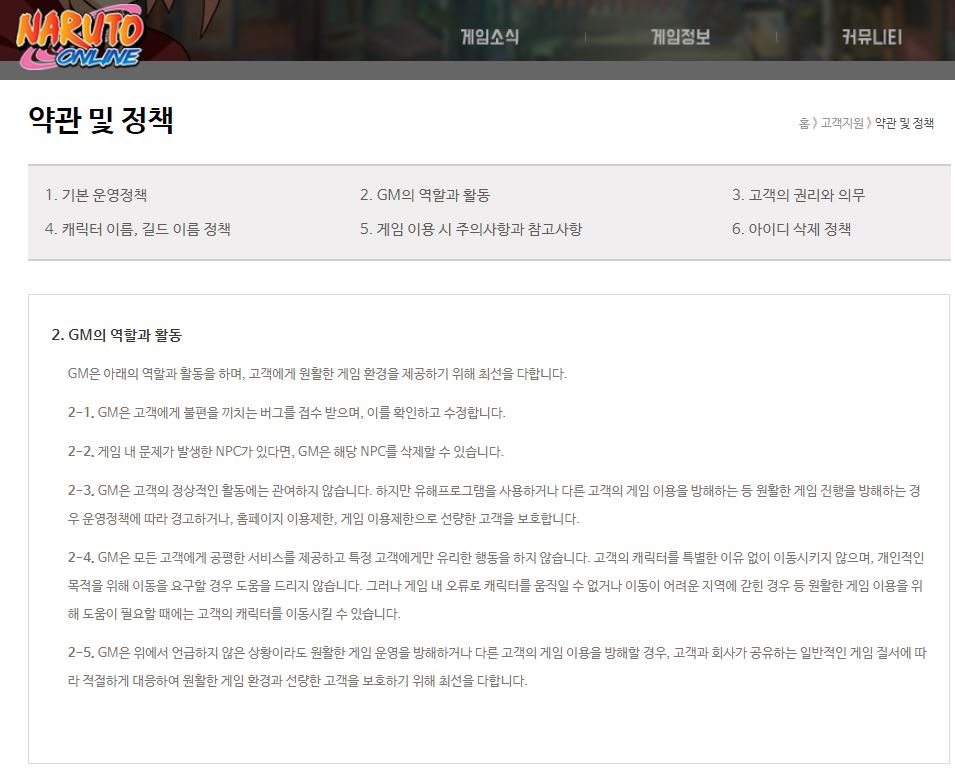Open 4. 캐릭터 이름, 길드 이름 정책
Viewport: 955px width, 770px height.
coord(138,229)
